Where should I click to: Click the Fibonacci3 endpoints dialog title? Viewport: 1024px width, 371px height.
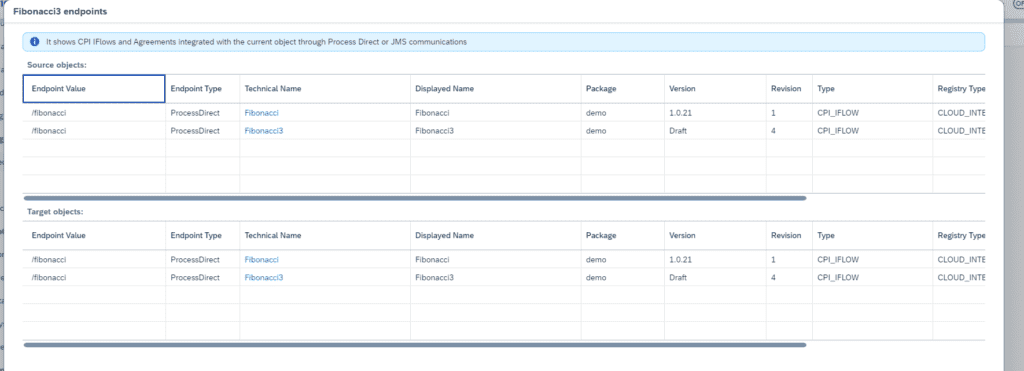(x=61, y=12)
